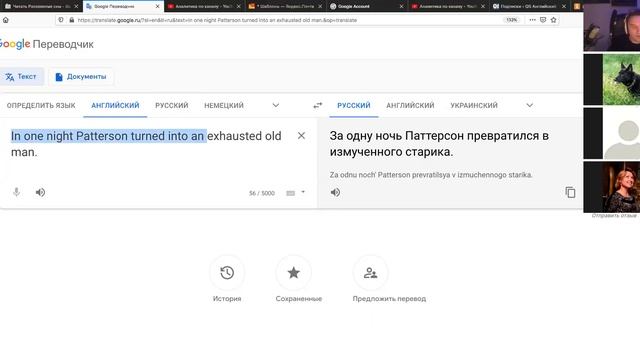Select the blank avatar participant thumbnail
This screenshot has height=360, width=640.
(x=611, y=133)
